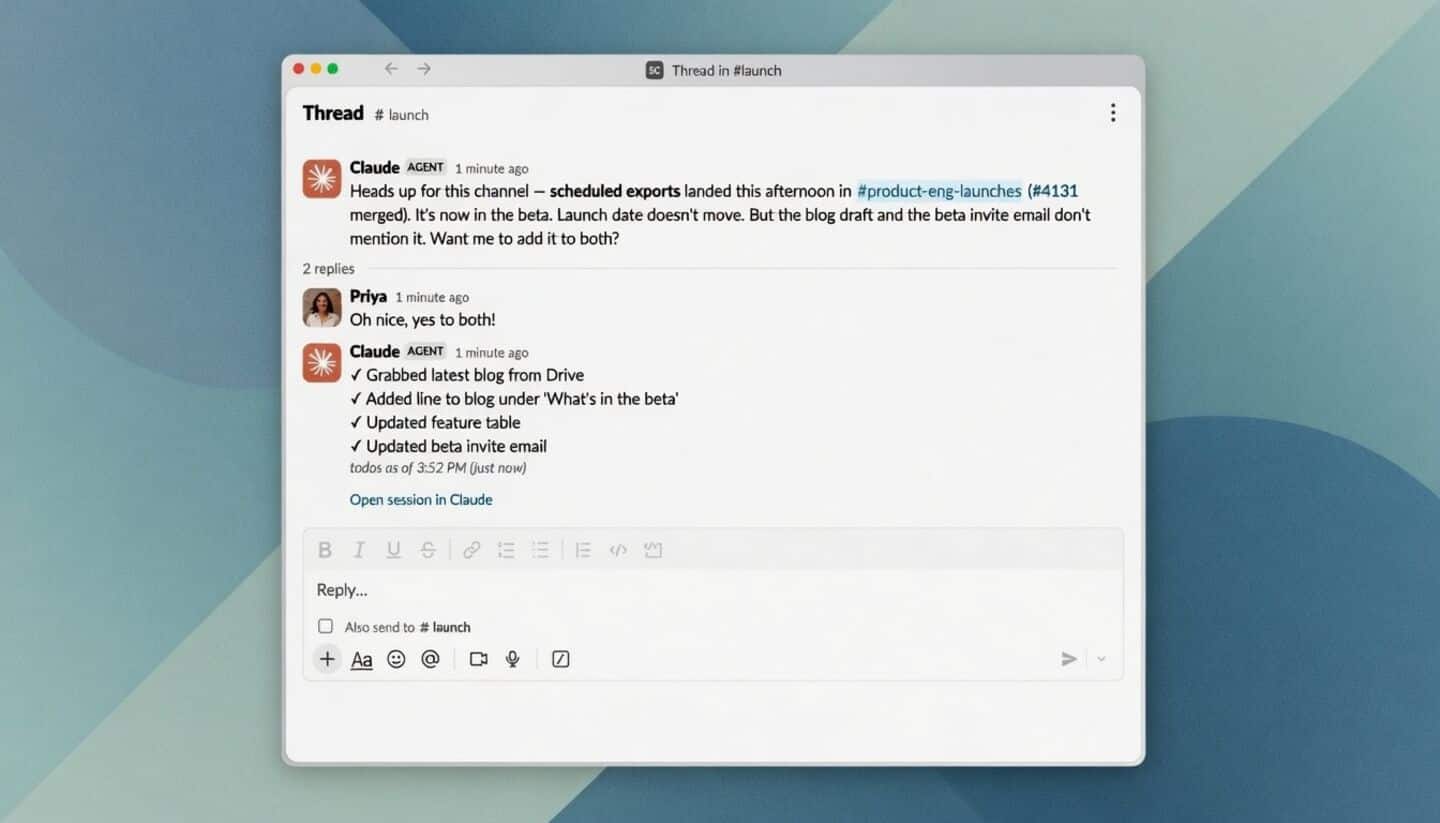Open send options dropdown arrow
Screen dimensions: 1440x823
point(1101,659)
